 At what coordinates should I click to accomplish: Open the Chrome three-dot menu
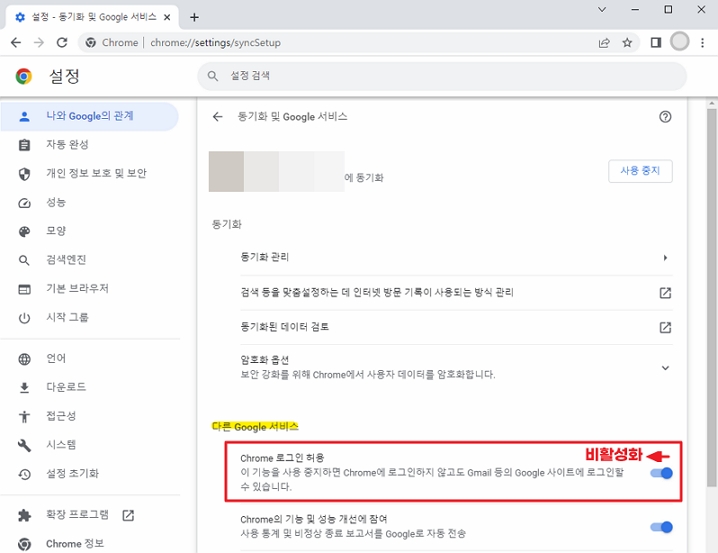pos(702,43)
